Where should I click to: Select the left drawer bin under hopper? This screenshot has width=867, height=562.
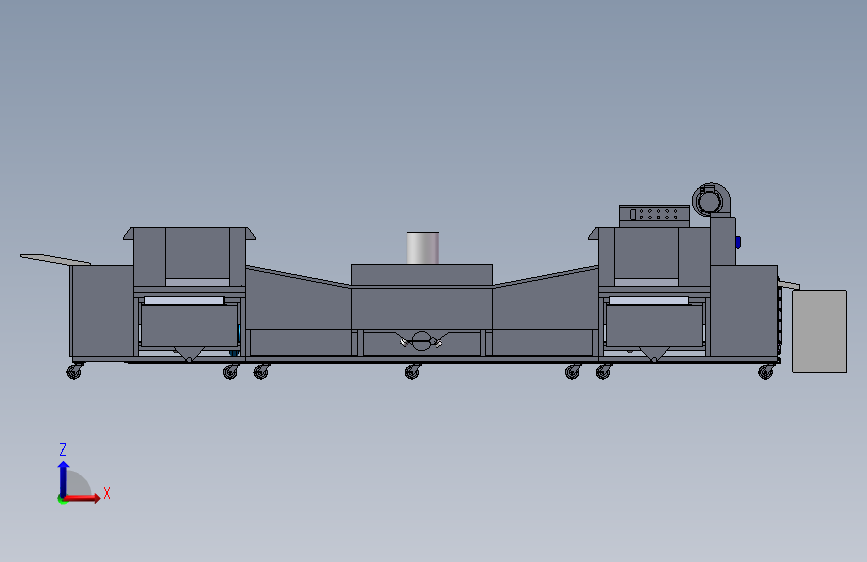coord(189,325)
